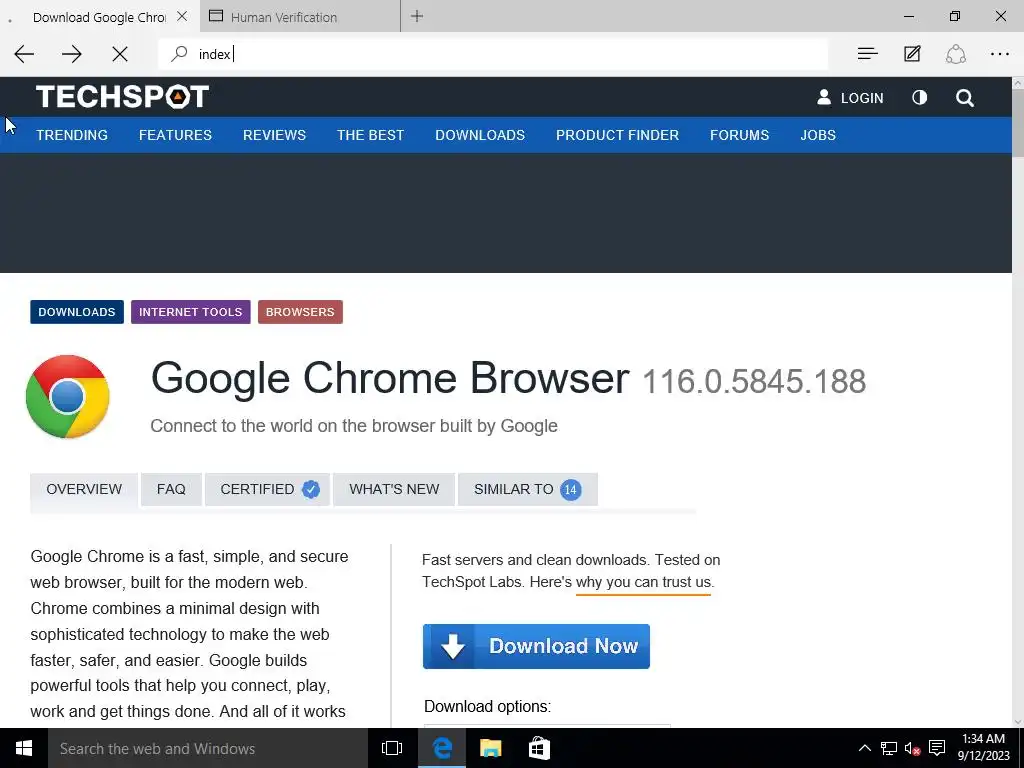Open the Make a Web Note icon
This screenshot has width=1024, height=768.
tap(912, 54)
